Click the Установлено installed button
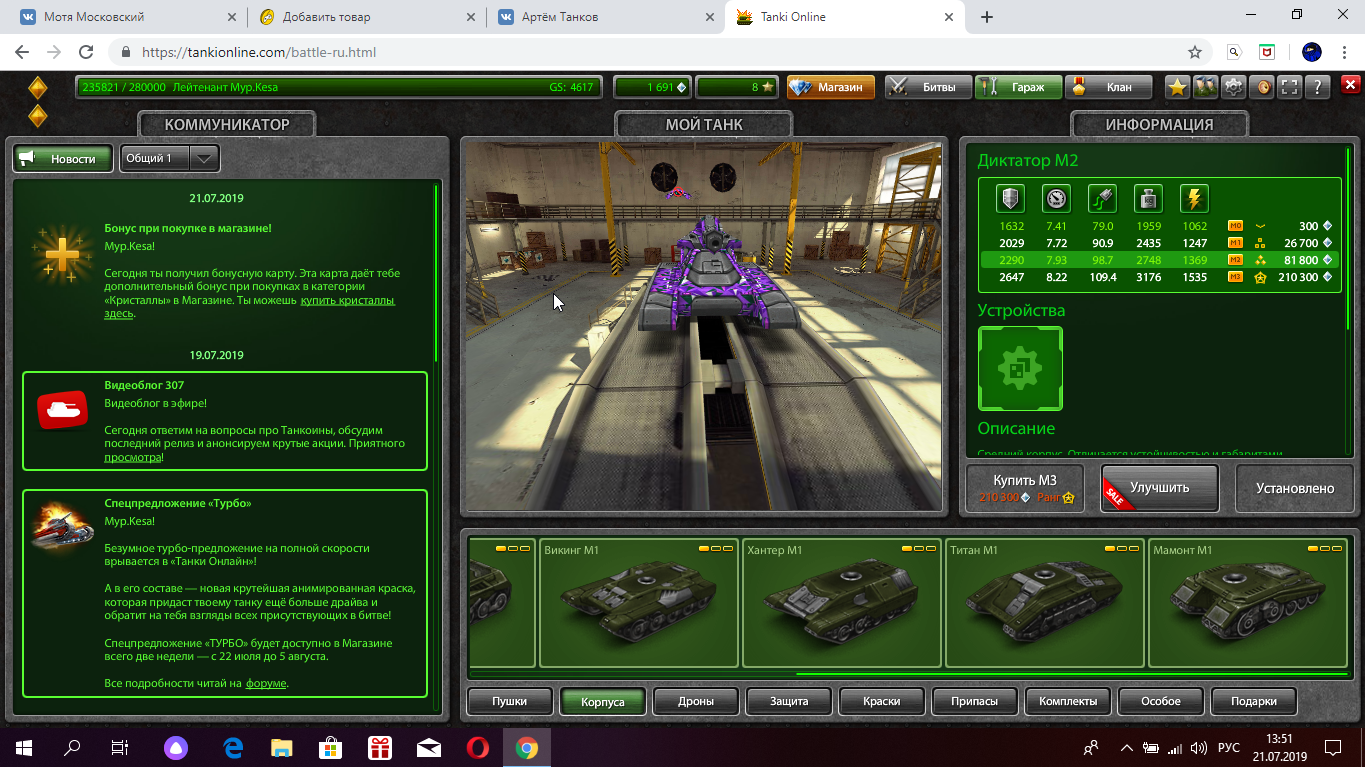 coord(1295,488)
